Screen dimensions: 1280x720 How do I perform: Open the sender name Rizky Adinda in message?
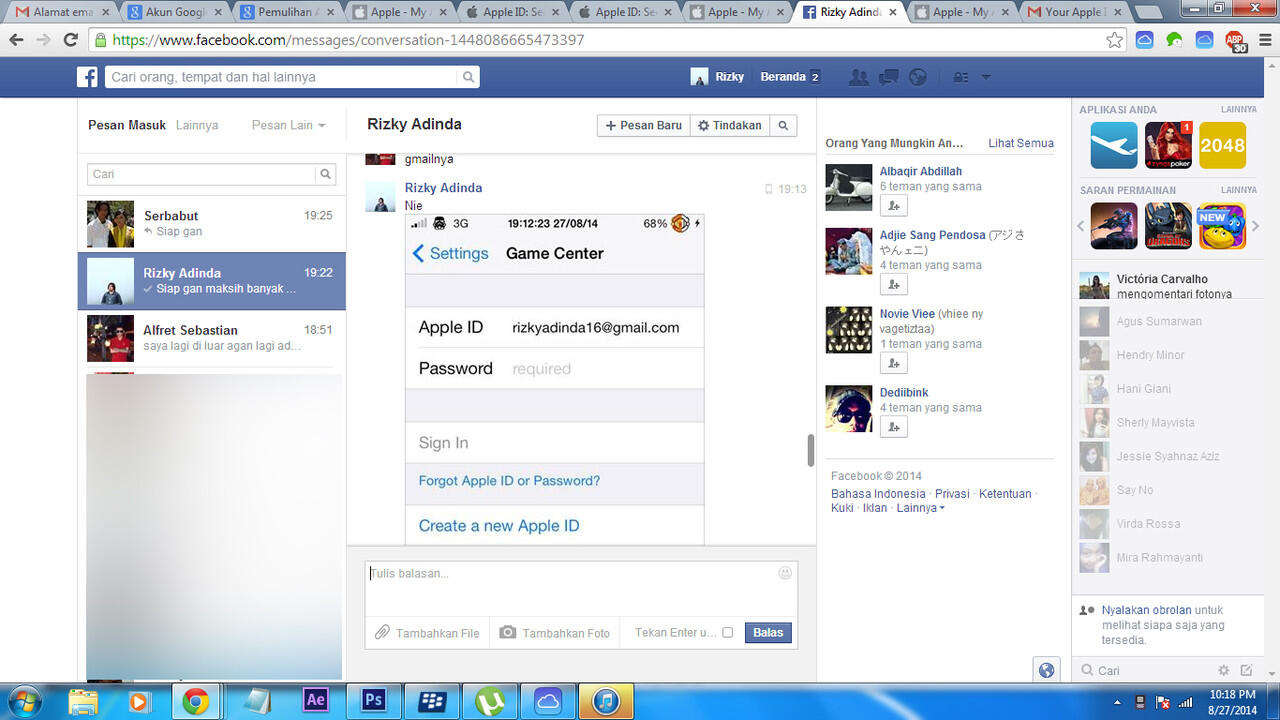tap(443, 187)
